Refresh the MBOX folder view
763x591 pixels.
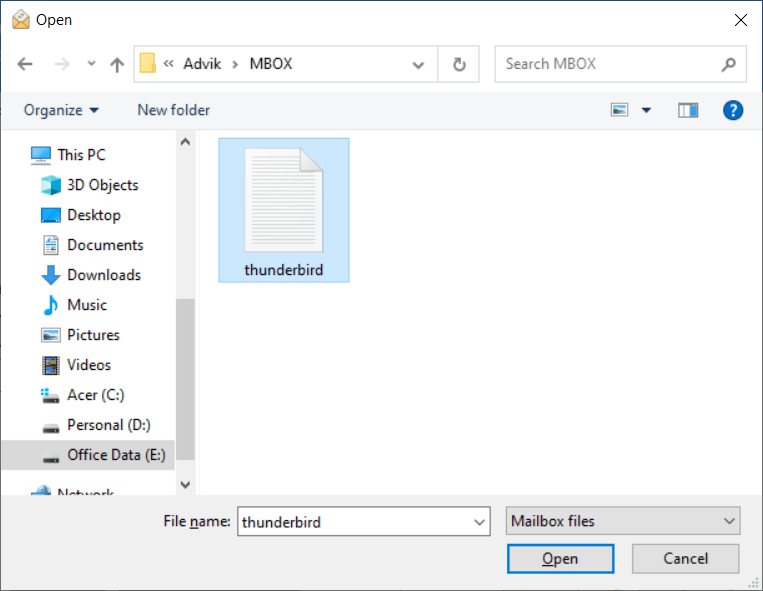tap(459, 64)
